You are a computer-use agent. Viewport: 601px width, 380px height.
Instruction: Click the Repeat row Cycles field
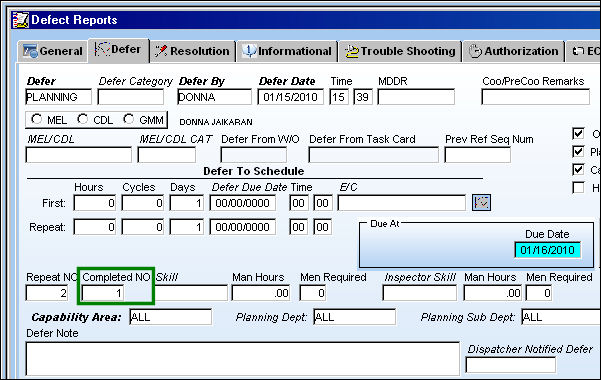point(143,227)
